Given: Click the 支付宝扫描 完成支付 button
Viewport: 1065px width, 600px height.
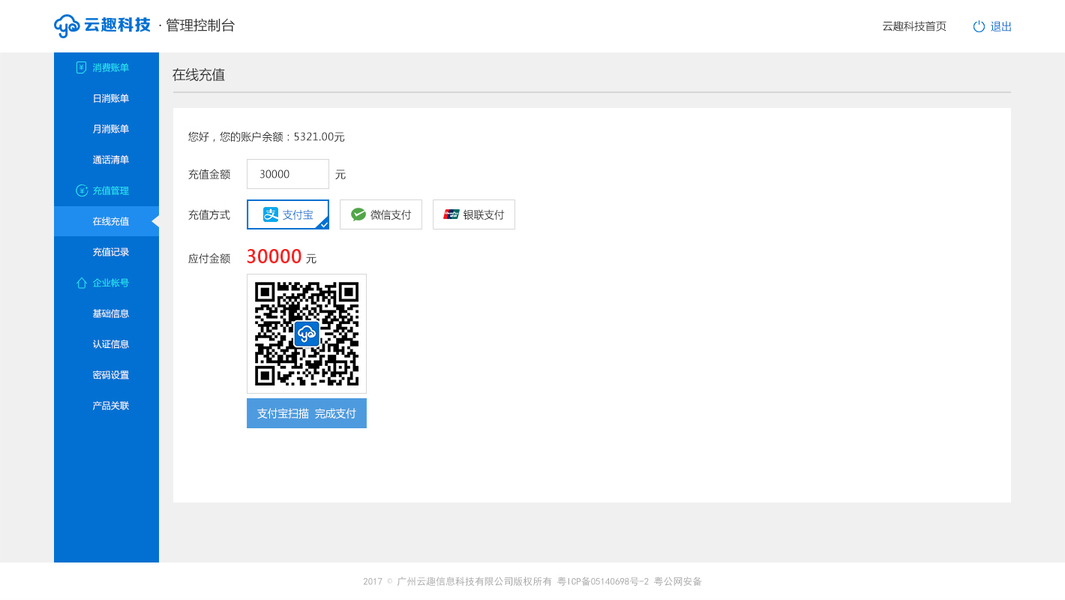Looking at the screenshot, I should point(306,413).
